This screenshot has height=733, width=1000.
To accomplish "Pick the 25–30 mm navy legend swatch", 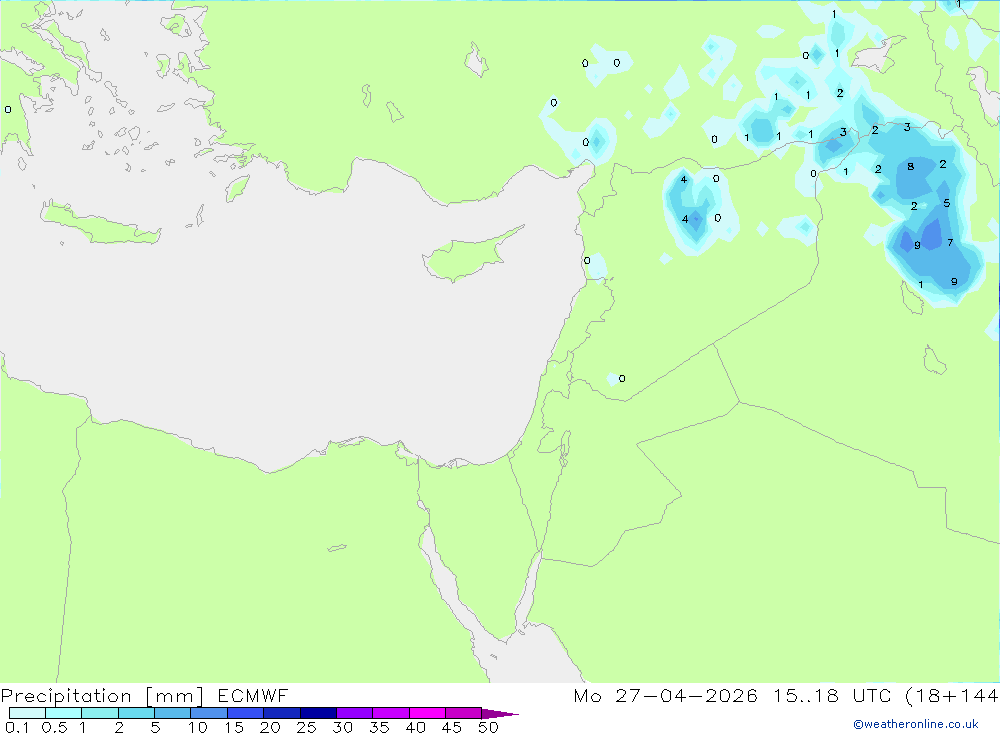I will coord(318,713).
